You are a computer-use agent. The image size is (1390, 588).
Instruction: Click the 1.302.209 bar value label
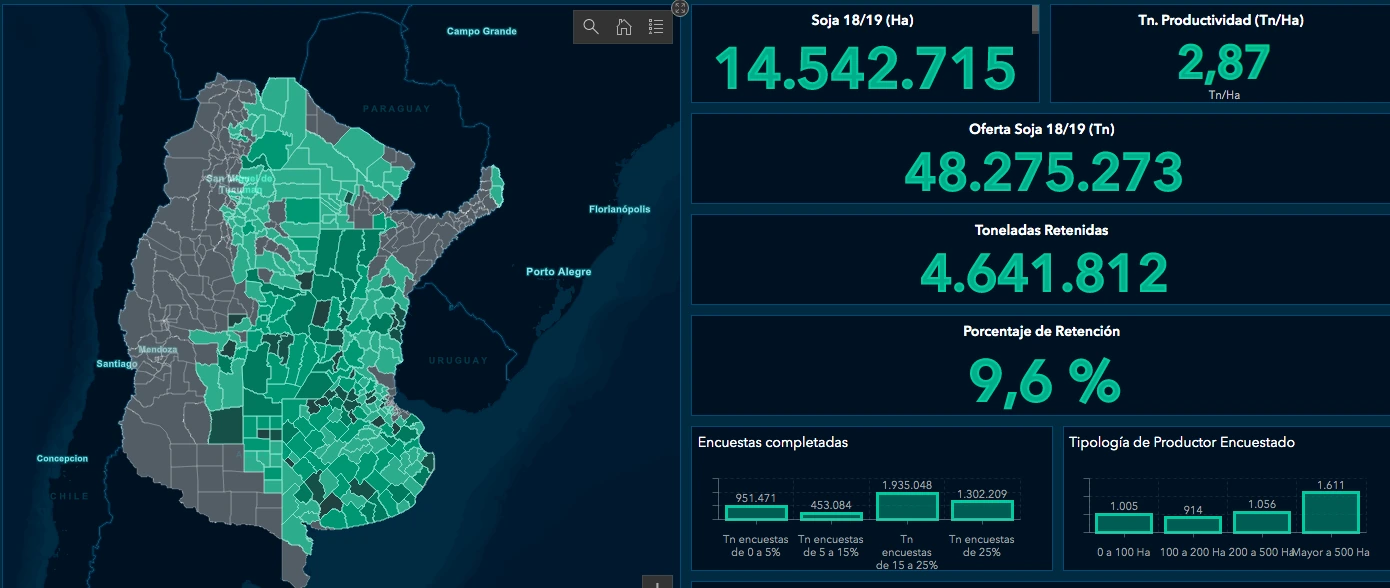pos(981,492)
